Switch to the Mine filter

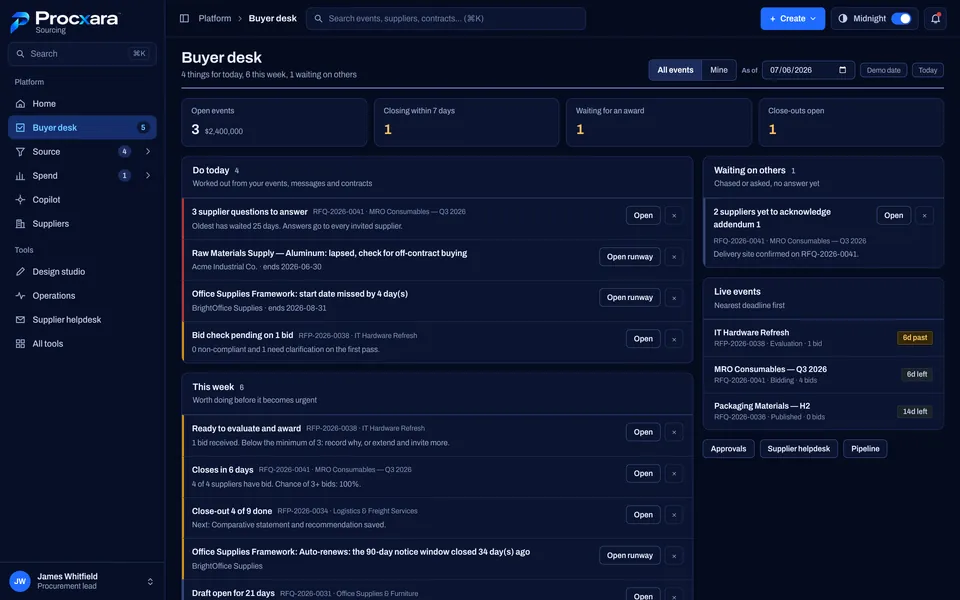tap(719, 70)
